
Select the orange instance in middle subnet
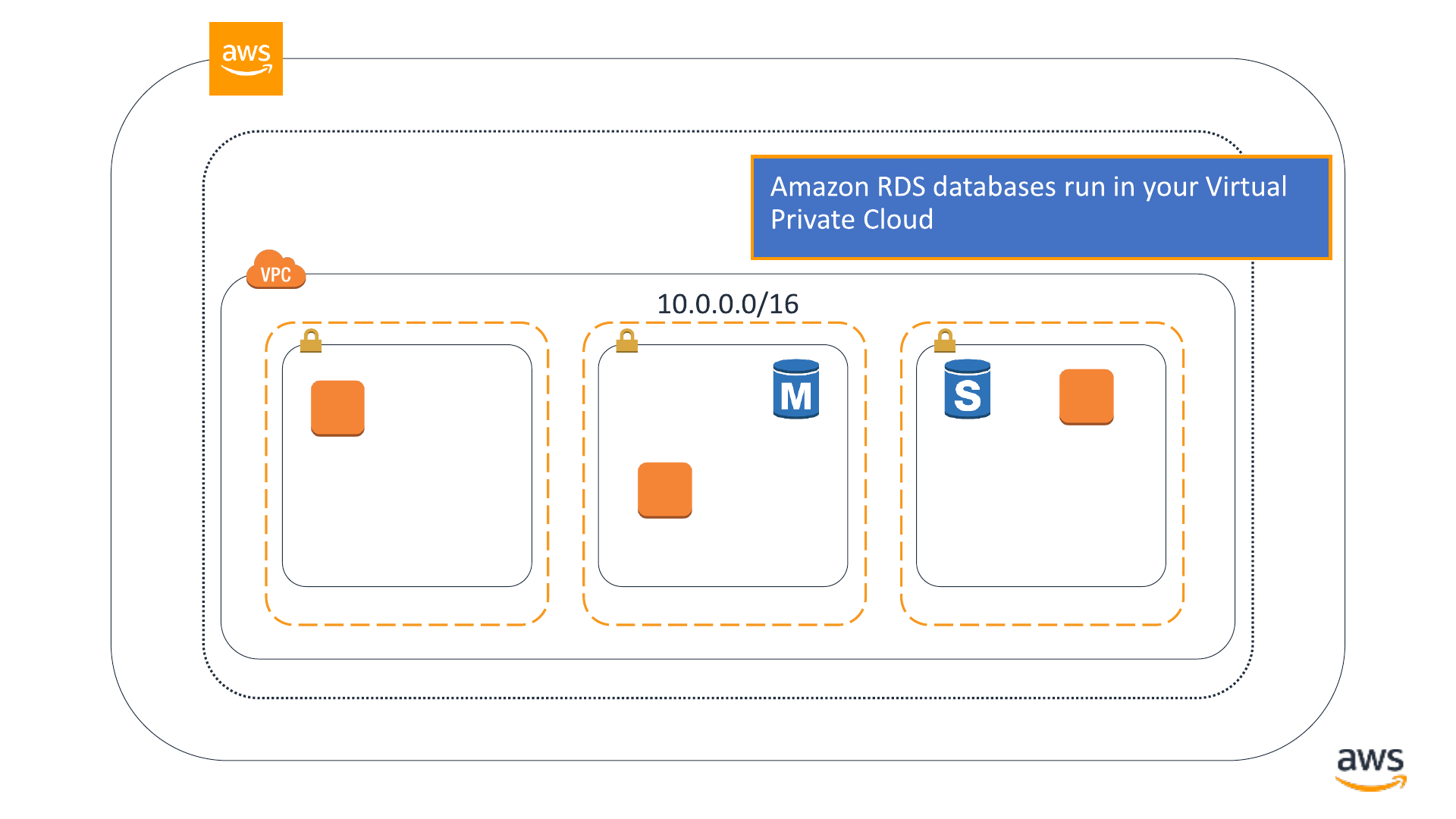point(665,490)
